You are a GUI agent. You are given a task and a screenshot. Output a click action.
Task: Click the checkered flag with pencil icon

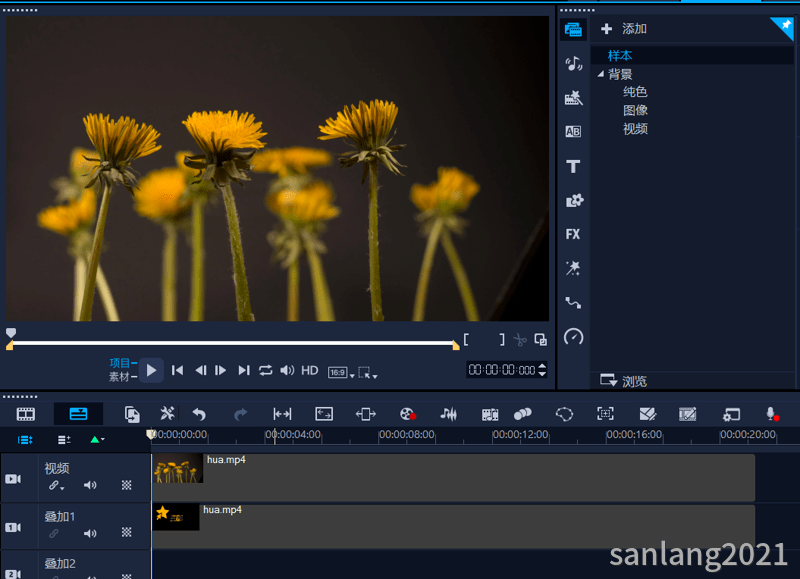pos(647,414)
